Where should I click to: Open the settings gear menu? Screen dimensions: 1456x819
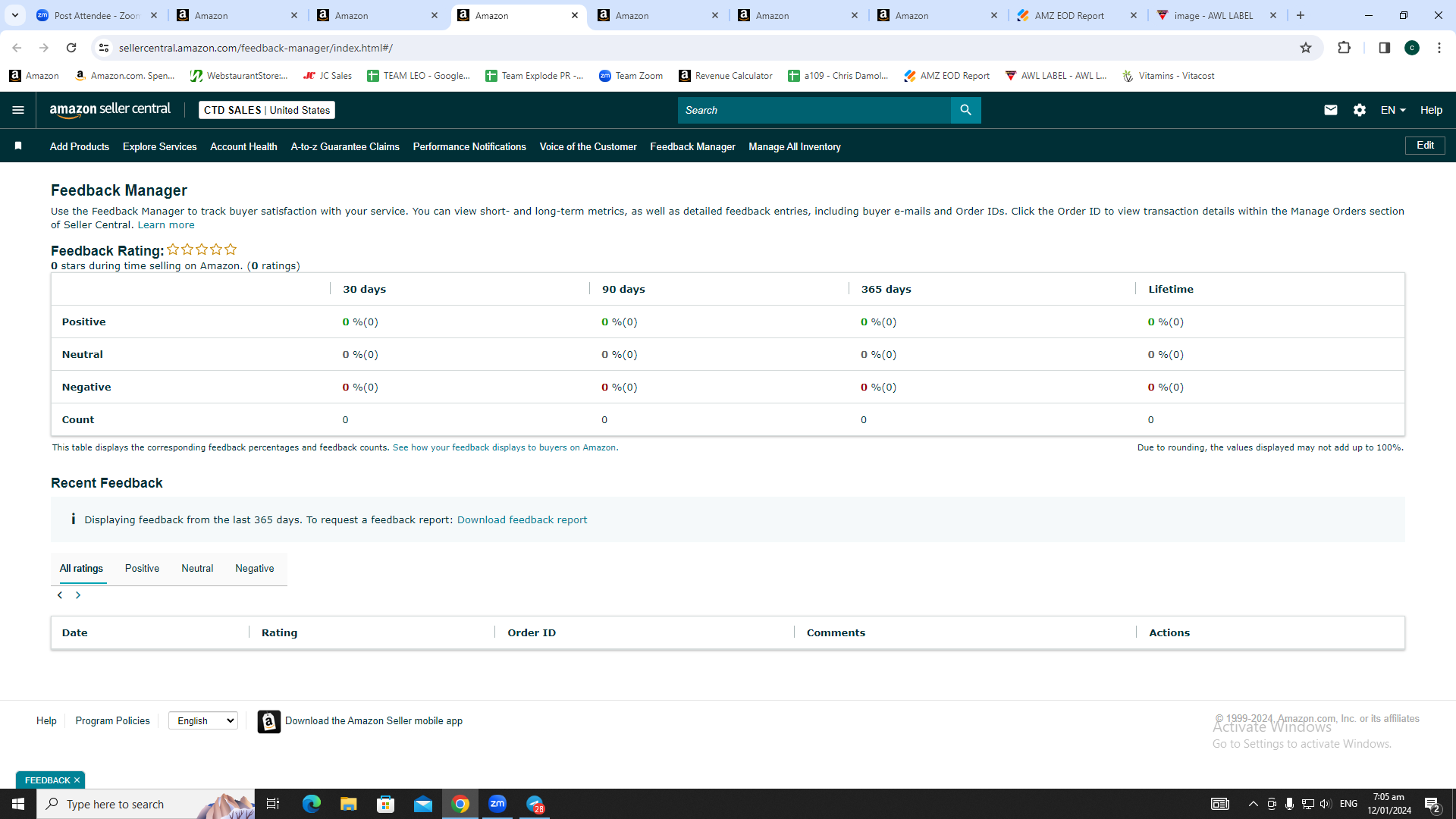pos(1360,110)
